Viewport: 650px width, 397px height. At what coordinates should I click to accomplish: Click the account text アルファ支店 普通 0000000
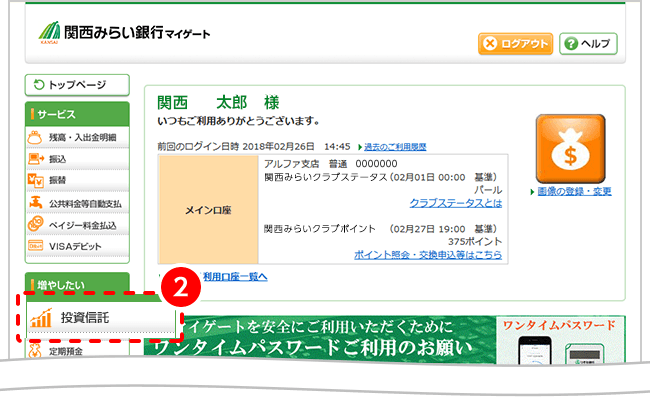[x=331, y=164]
